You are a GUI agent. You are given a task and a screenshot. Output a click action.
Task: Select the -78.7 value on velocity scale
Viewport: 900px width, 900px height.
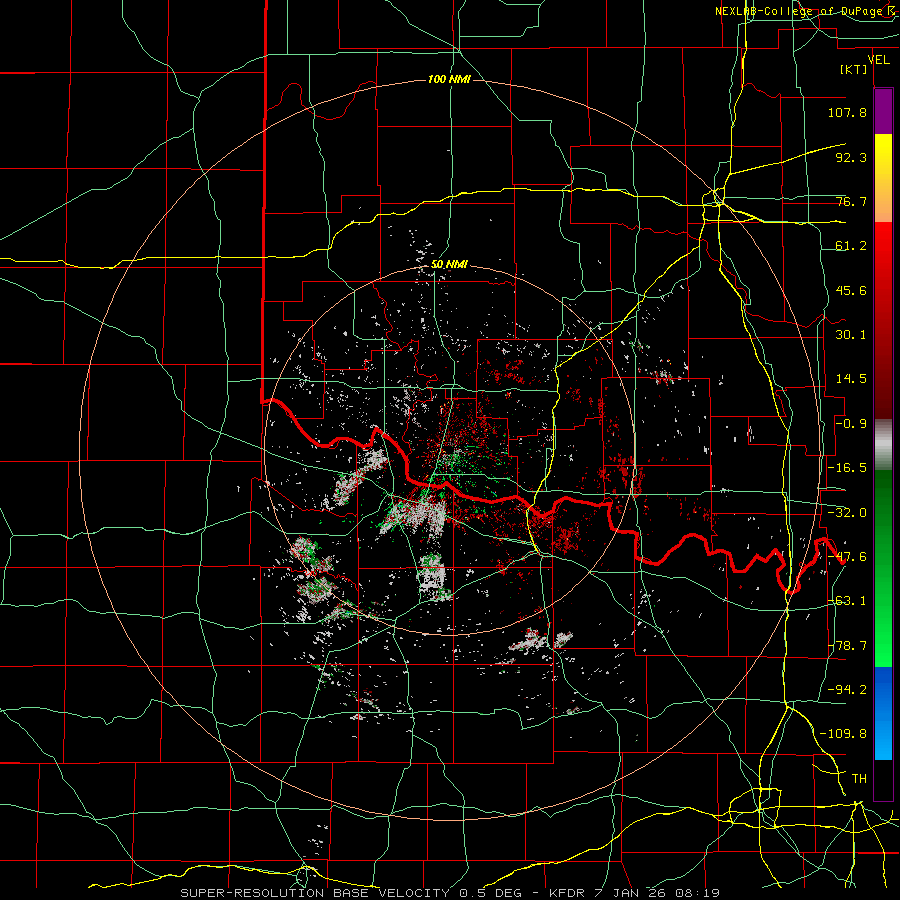[x=847, y=646]
